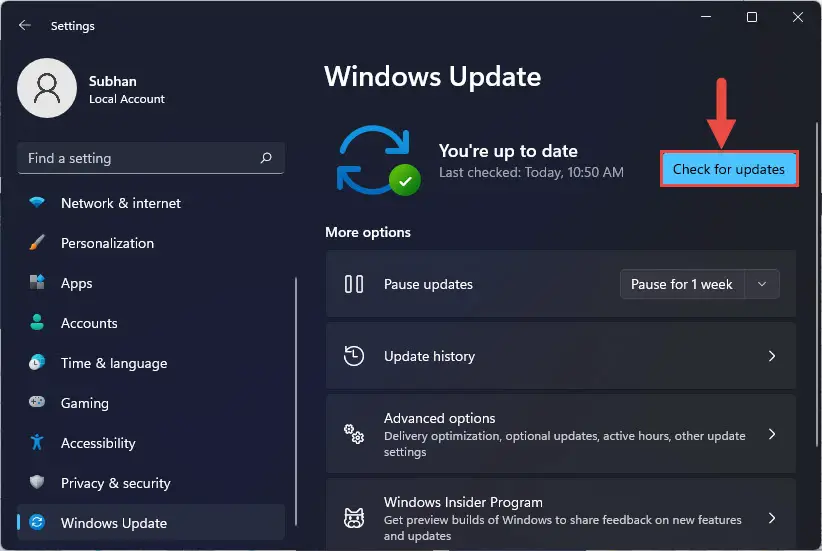Click the Gaming controller icon
This screenshot has width=822, height=551.
tap(37, 403)
